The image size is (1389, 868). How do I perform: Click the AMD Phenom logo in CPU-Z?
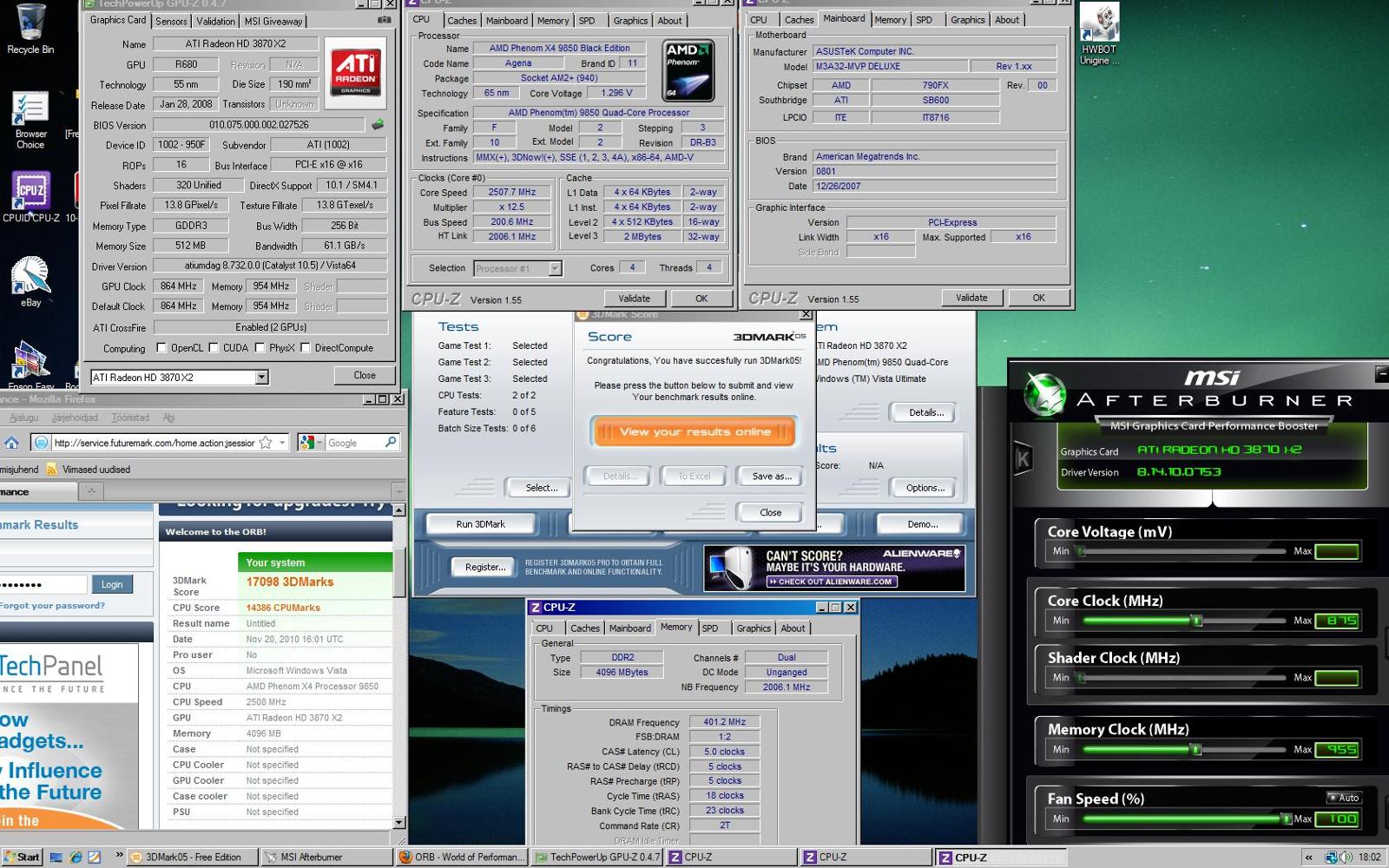coord(688,70)
